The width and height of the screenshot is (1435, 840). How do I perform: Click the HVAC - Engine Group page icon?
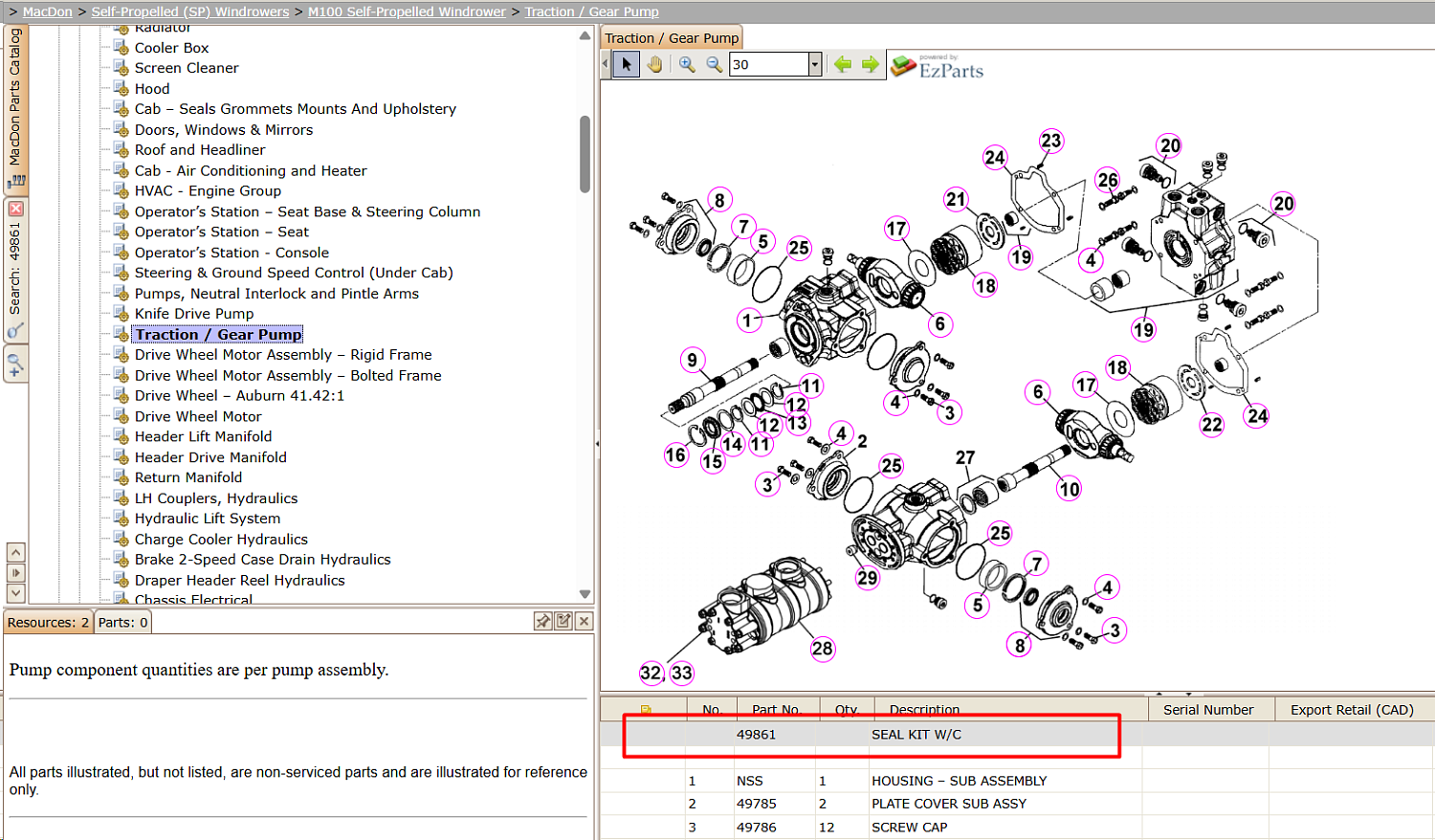(x=121, y=190)
